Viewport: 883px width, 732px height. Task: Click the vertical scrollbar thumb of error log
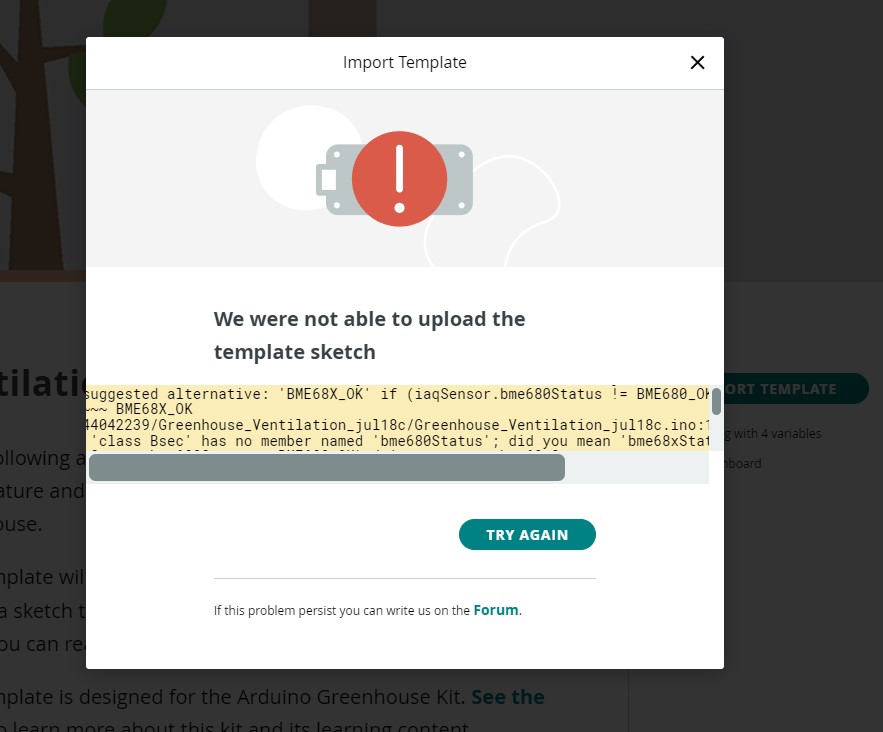pyautogui.click(x=716, y=401)
